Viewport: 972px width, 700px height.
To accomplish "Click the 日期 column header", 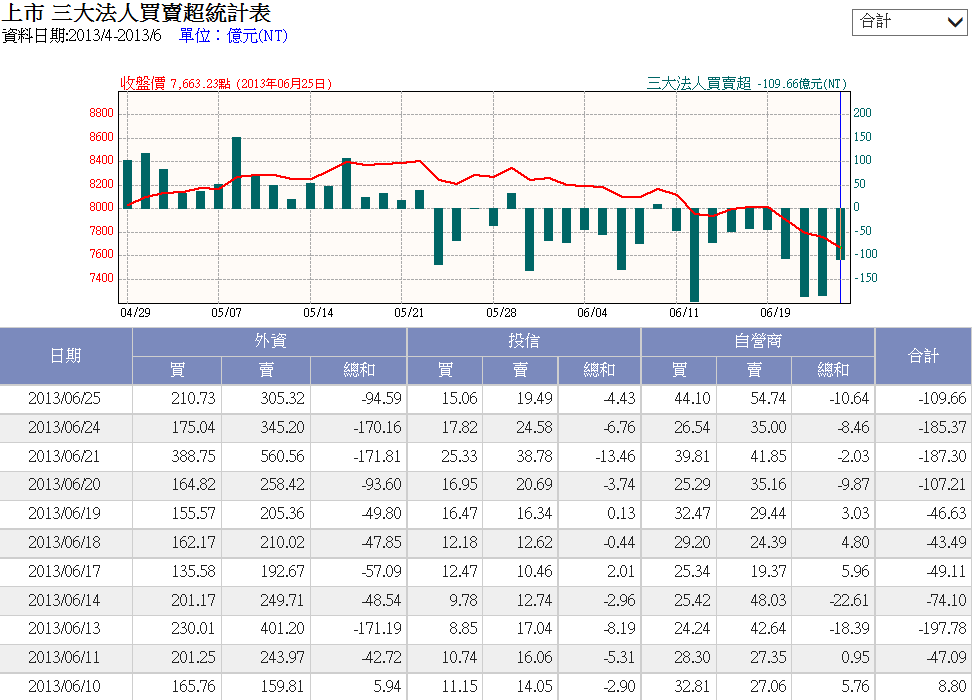I will point(66,356).
